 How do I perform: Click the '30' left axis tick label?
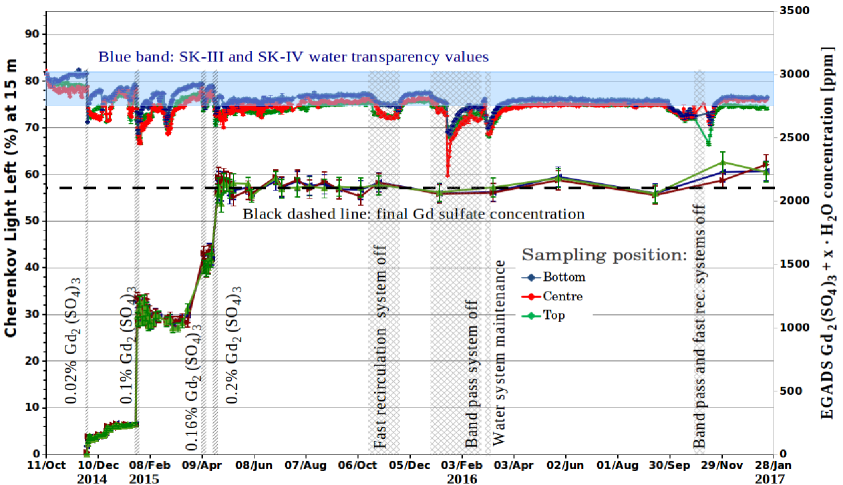point(33,315)
